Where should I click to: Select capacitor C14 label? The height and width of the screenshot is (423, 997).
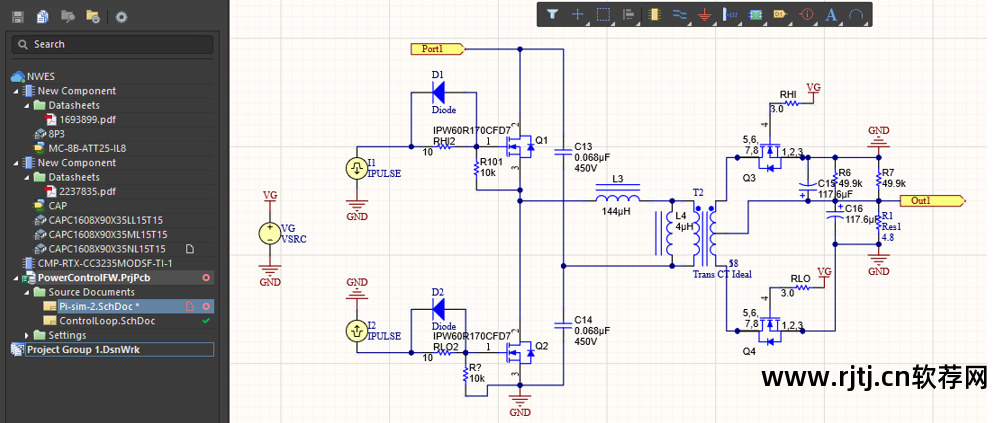click(x=586, y=319)
